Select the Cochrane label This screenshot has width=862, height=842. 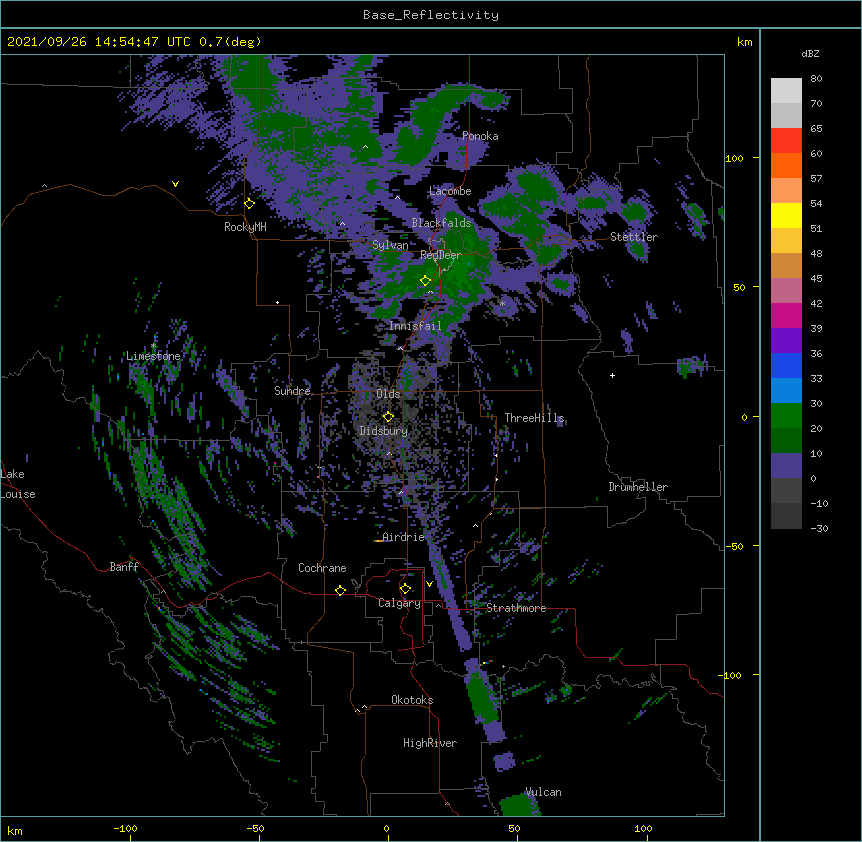322,568
